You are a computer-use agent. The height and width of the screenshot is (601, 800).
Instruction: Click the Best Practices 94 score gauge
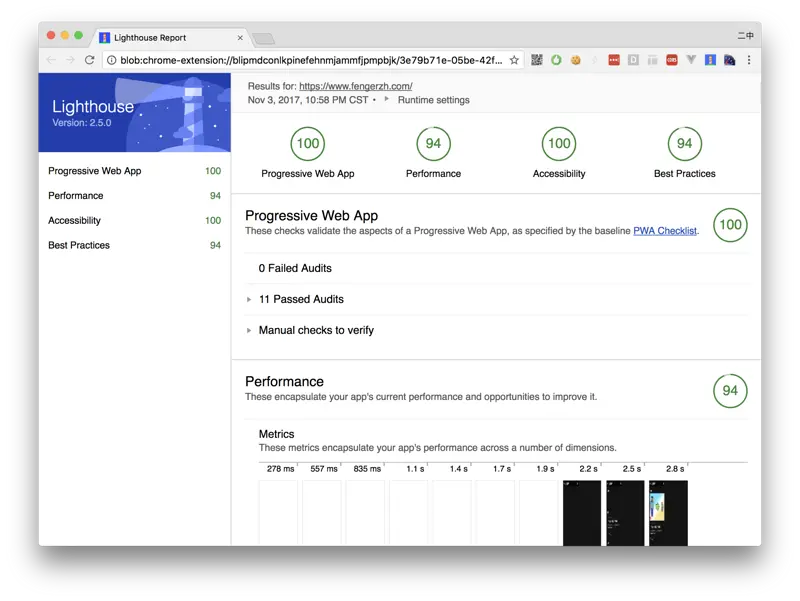685,144
